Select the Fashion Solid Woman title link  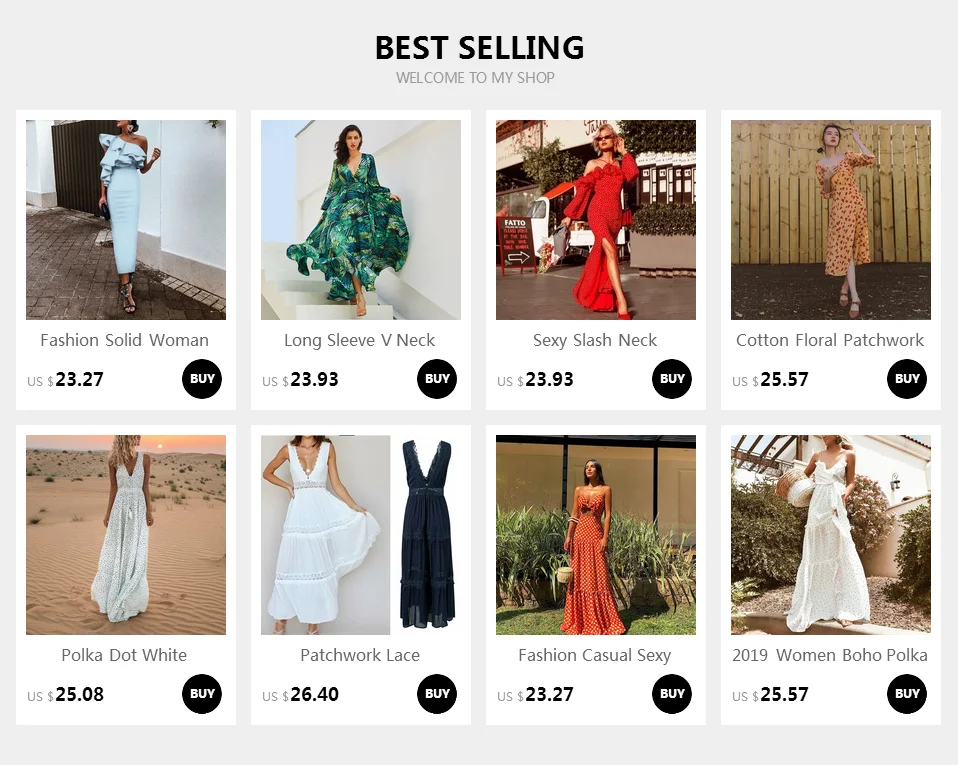point(125,340)
